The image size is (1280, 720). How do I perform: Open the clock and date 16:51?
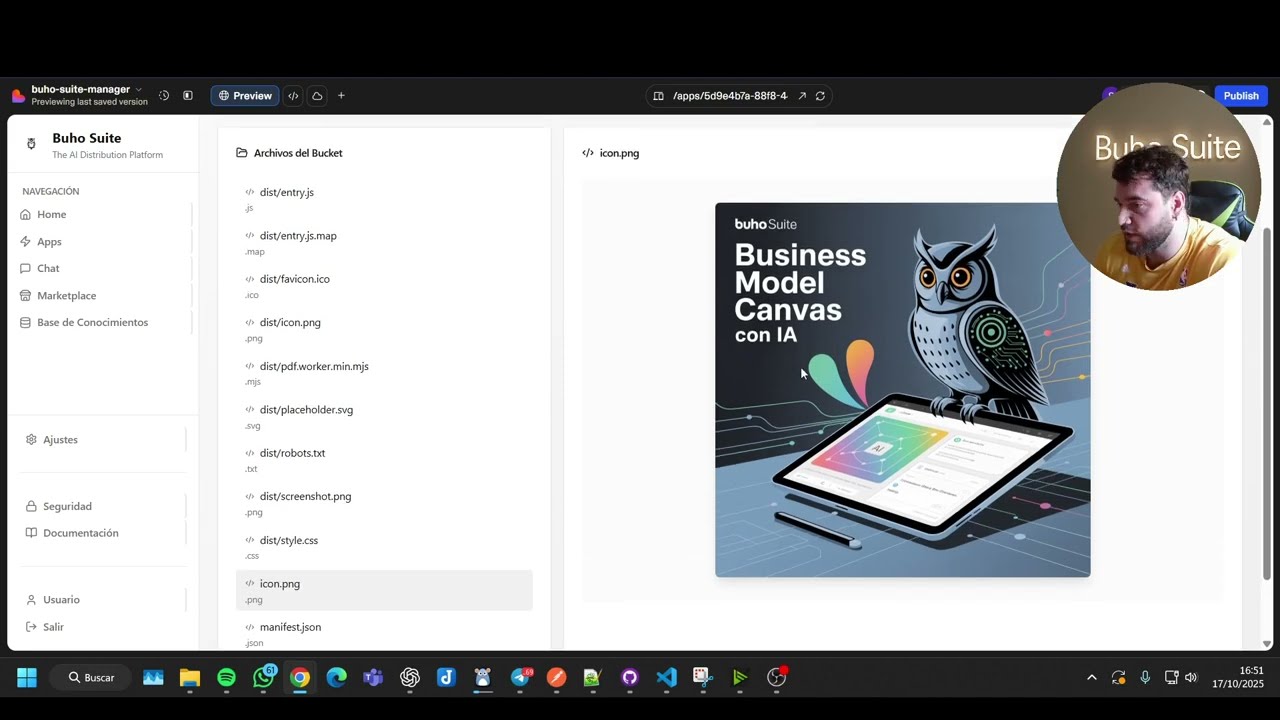pyautogui.click(x=1238, y=678)
